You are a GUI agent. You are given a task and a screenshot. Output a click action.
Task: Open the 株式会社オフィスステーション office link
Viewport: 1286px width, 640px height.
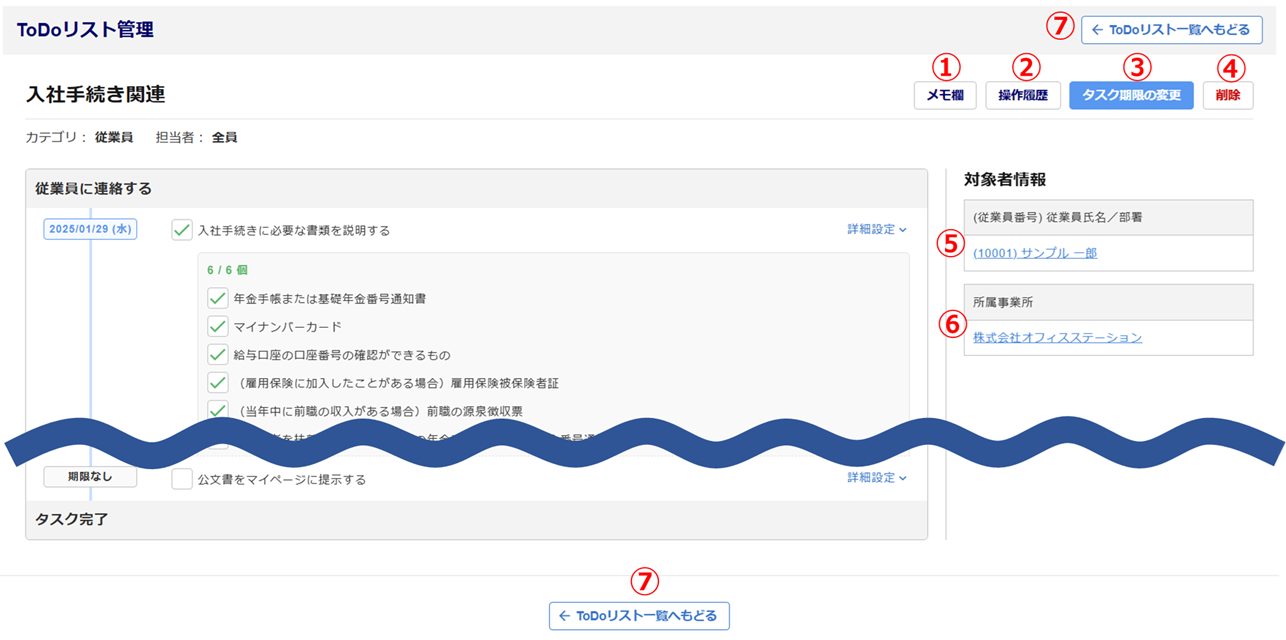(x=1057, y=338)
